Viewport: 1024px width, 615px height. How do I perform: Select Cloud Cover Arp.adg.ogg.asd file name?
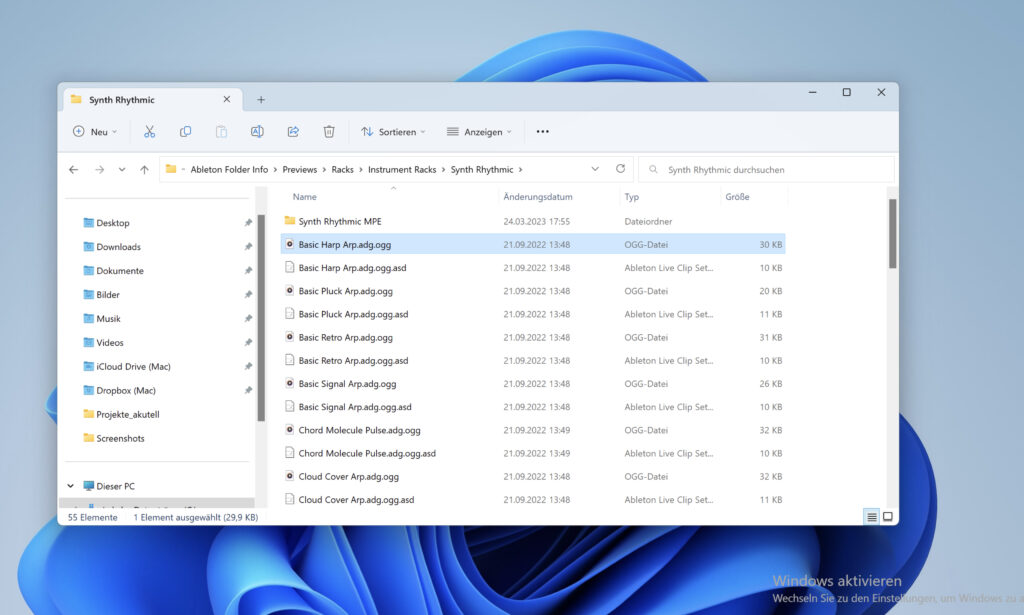356,499
